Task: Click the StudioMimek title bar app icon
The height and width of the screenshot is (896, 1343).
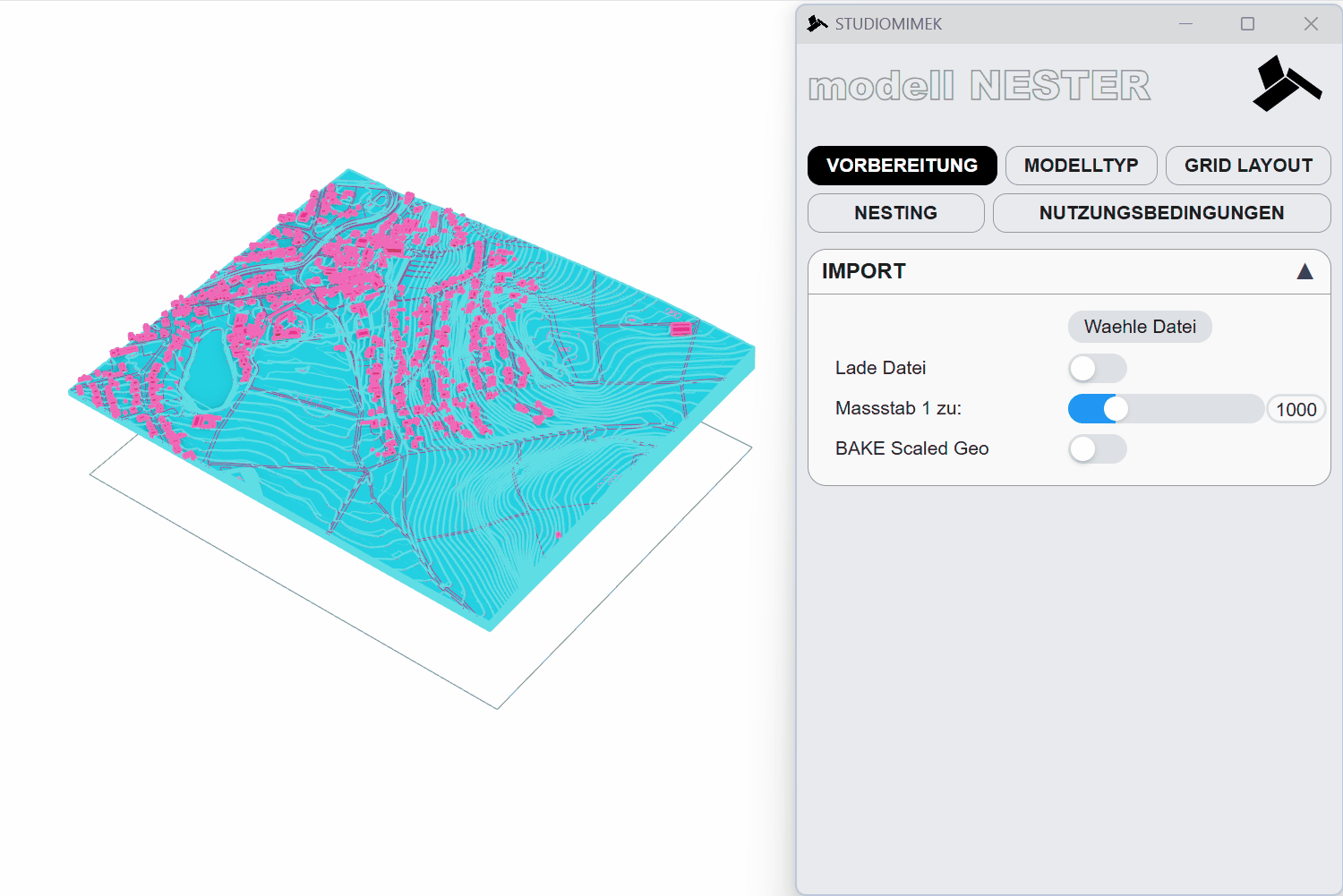Action: [x=817, y=24]
